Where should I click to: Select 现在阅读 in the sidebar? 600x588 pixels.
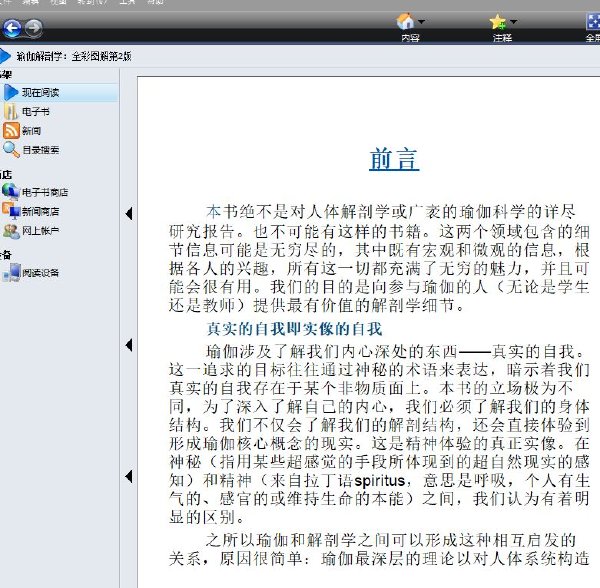tap(59, 93)
